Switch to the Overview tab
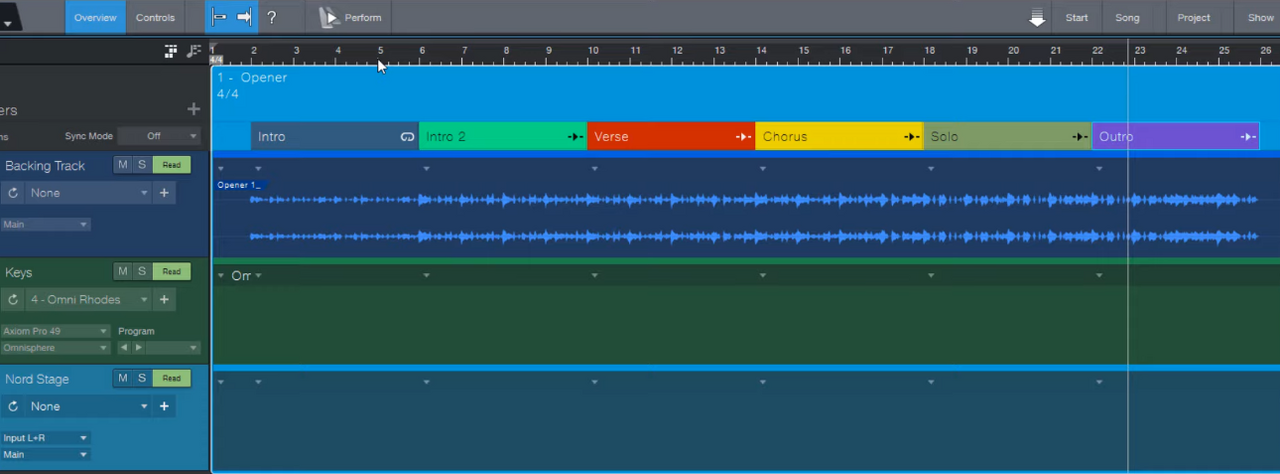This screenshot has height=474, width=1280. tap(95, 17)
